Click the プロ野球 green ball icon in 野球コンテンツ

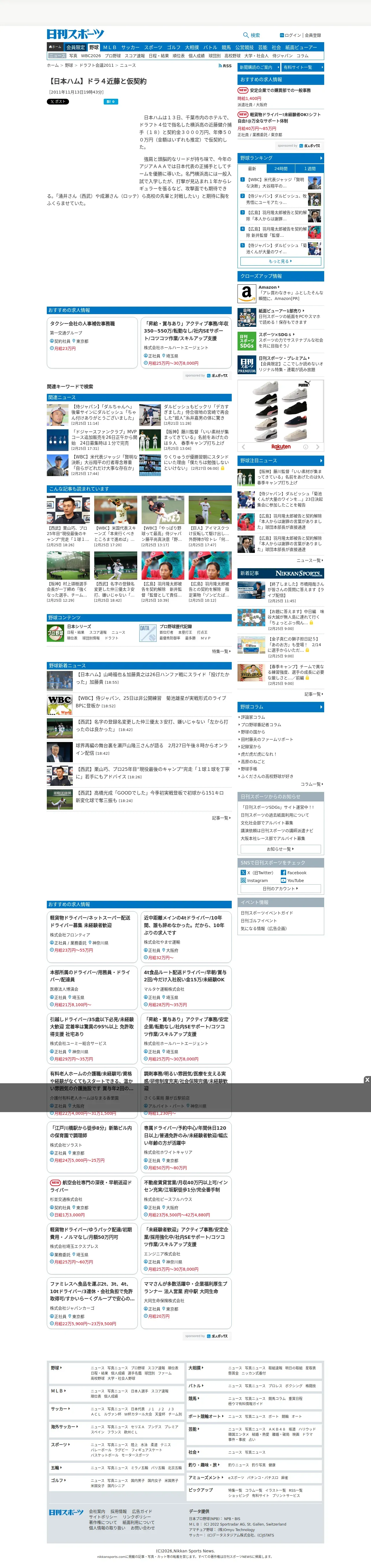(x=55, y=633)
